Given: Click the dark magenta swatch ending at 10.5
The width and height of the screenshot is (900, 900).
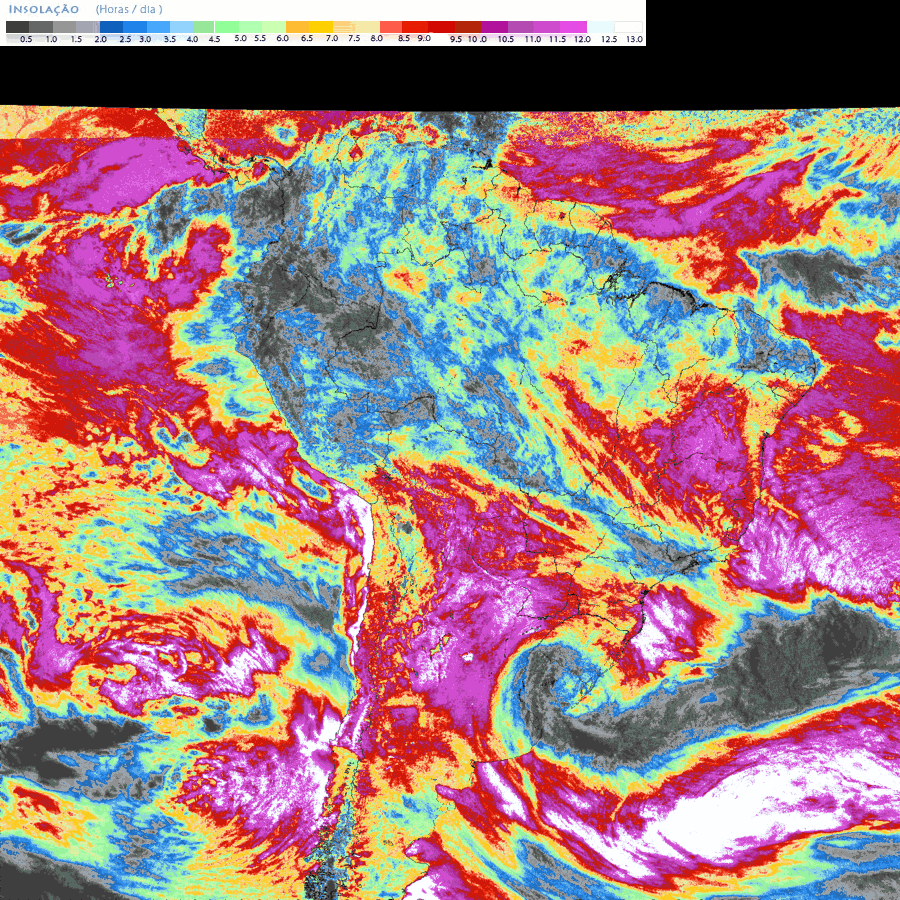Looking at the screenshot, I should tap(494, 27).
